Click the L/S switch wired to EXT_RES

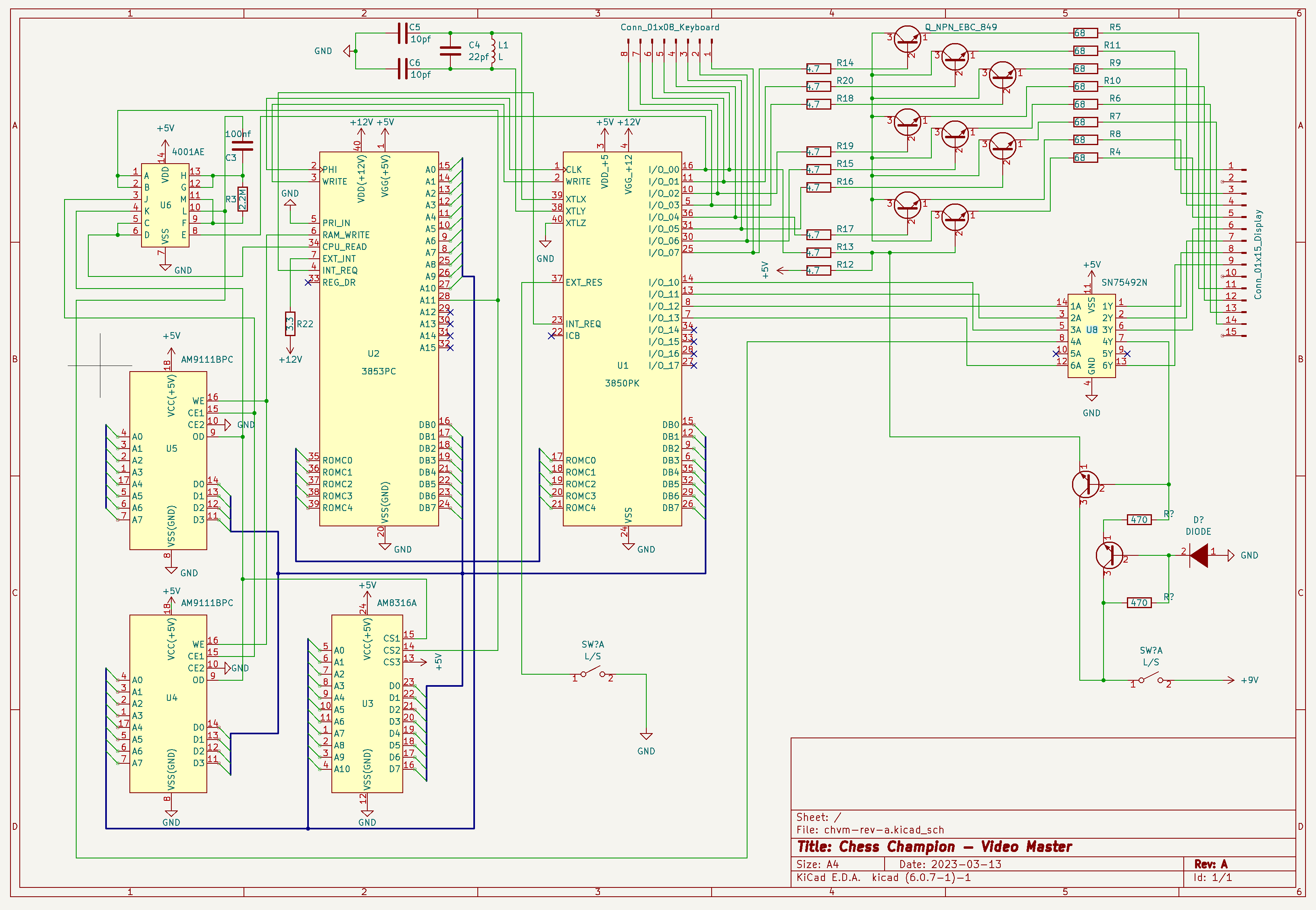point(593,672)
